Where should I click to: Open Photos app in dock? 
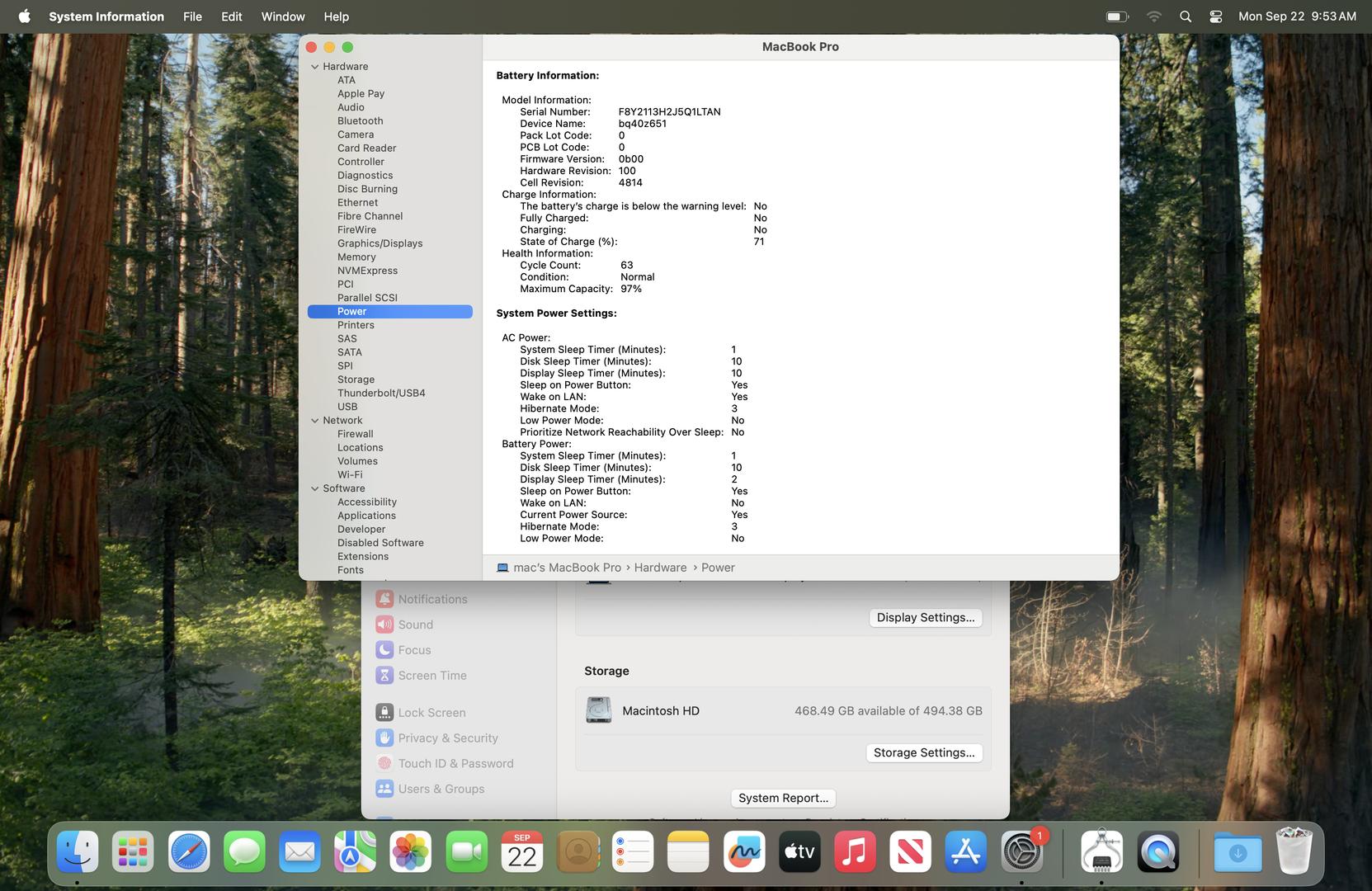click(411, 851)
